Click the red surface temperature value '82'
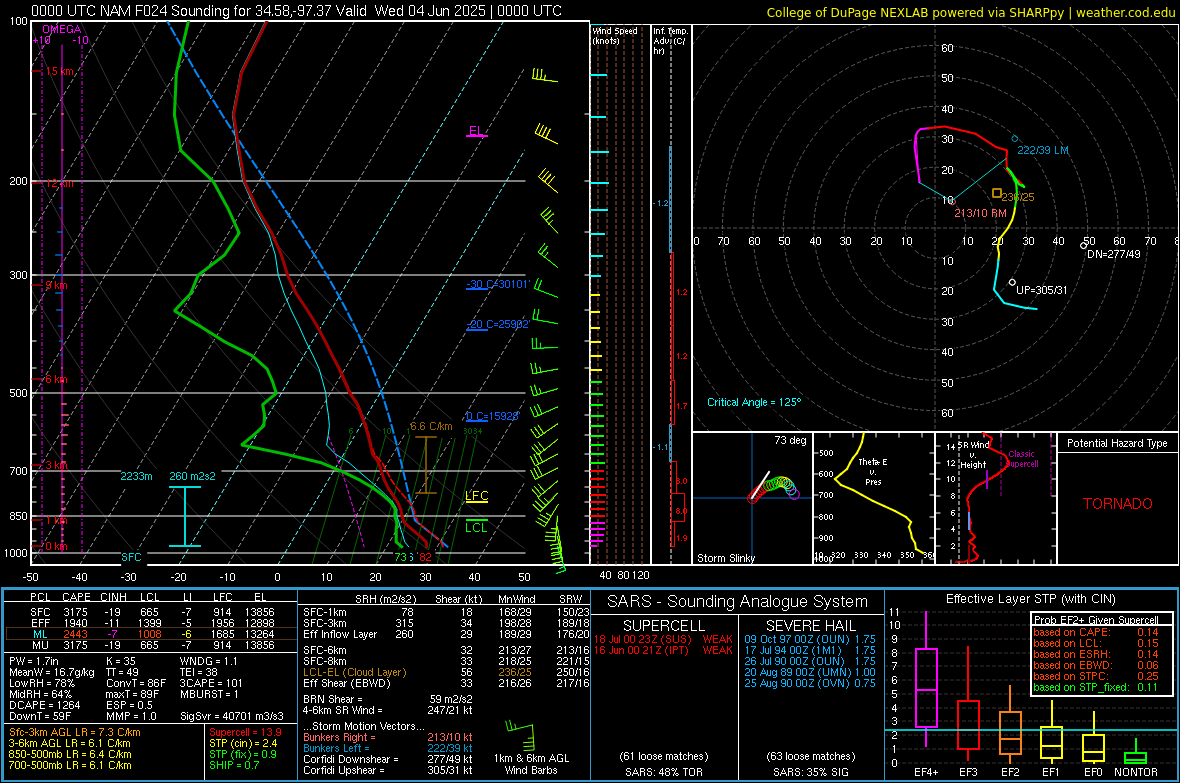This screenshot has height=783, width=1180. (x=426, y=557)
